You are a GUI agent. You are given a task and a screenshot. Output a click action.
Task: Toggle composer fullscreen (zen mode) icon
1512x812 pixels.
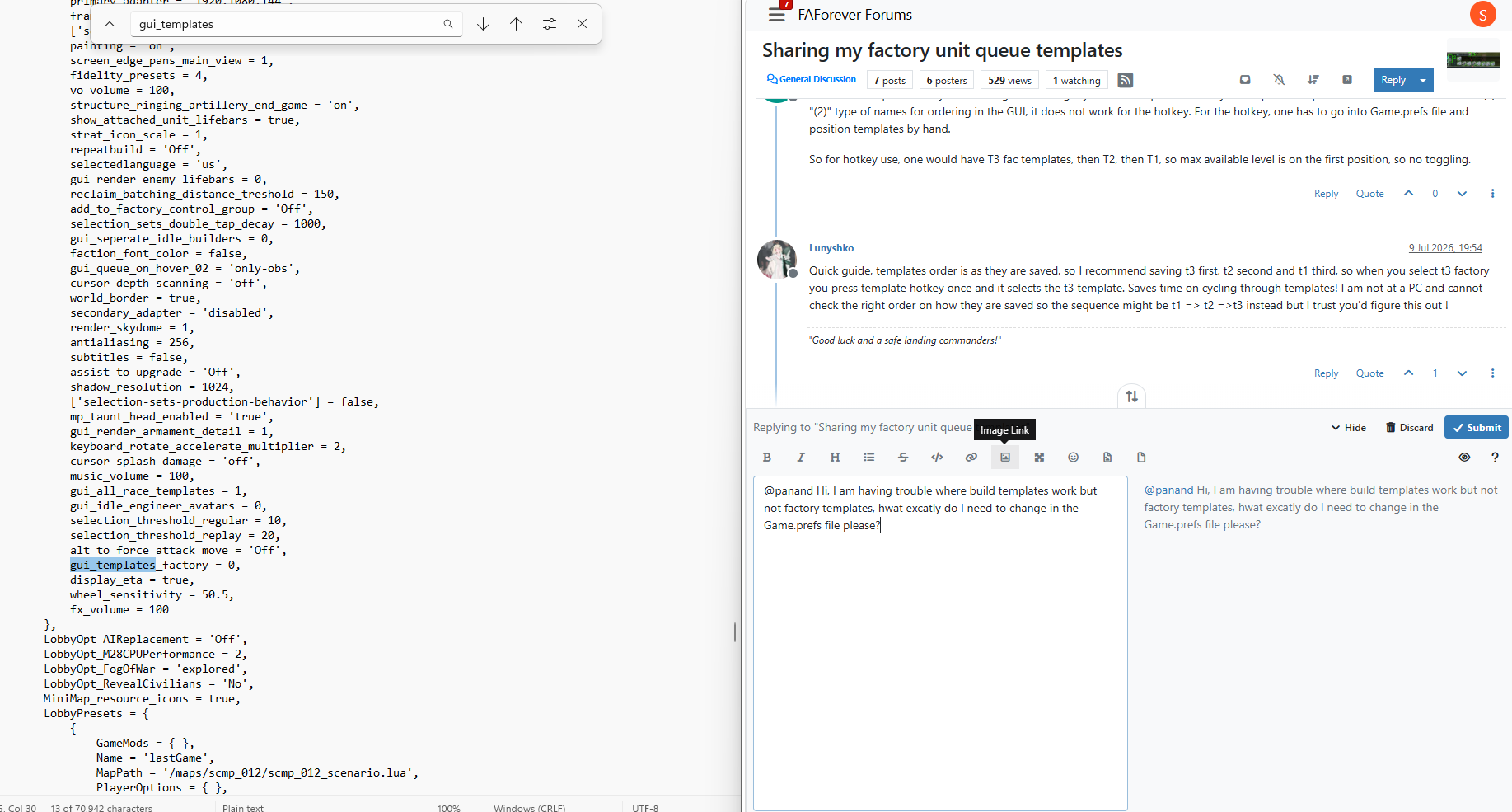[x=1039, y=458]
